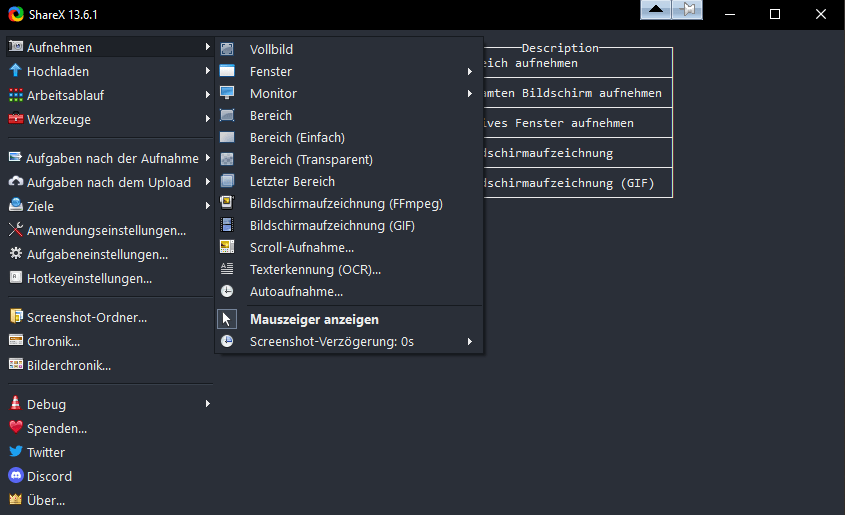Open Screenshot-Verzögerung delay submenu
The height and width of the screenshot is (515, 845).
point(469,342)
